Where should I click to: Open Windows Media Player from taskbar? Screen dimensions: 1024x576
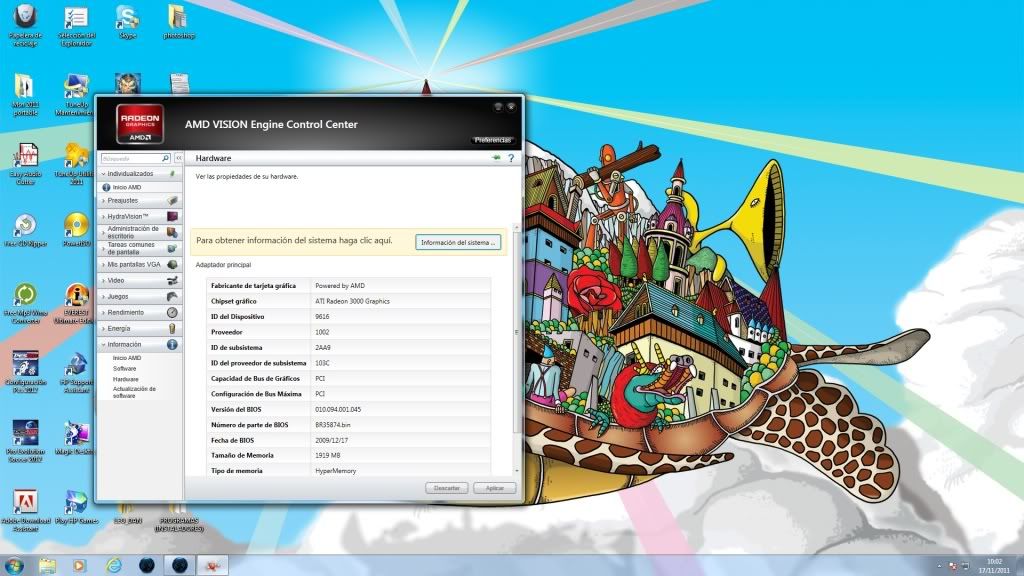79,565
